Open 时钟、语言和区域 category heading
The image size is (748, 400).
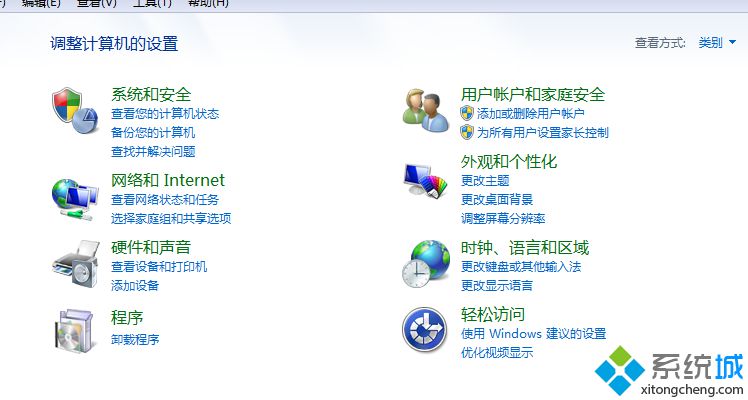(525, 247)
